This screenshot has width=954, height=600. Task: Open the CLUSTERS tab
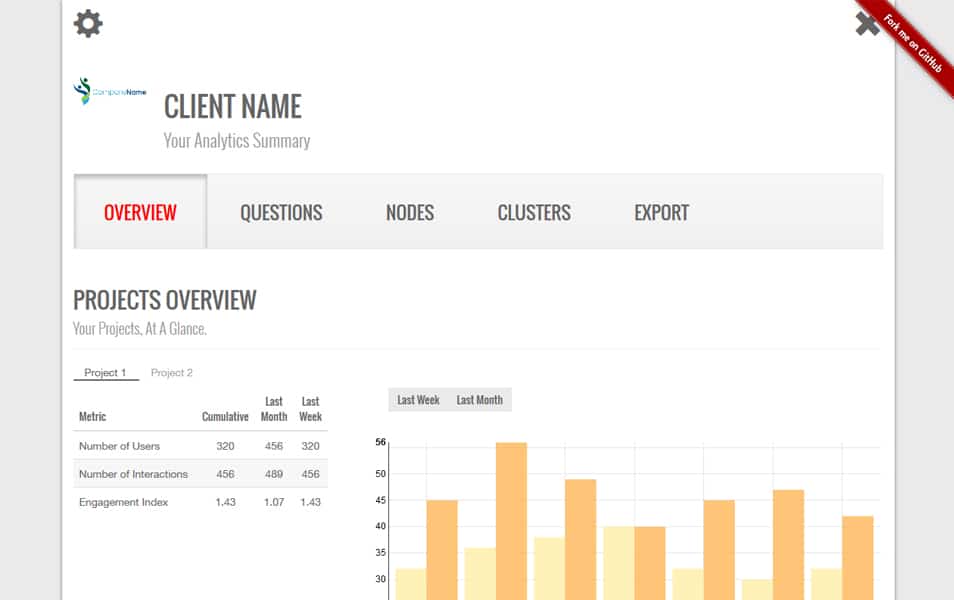tap(533, 212)
